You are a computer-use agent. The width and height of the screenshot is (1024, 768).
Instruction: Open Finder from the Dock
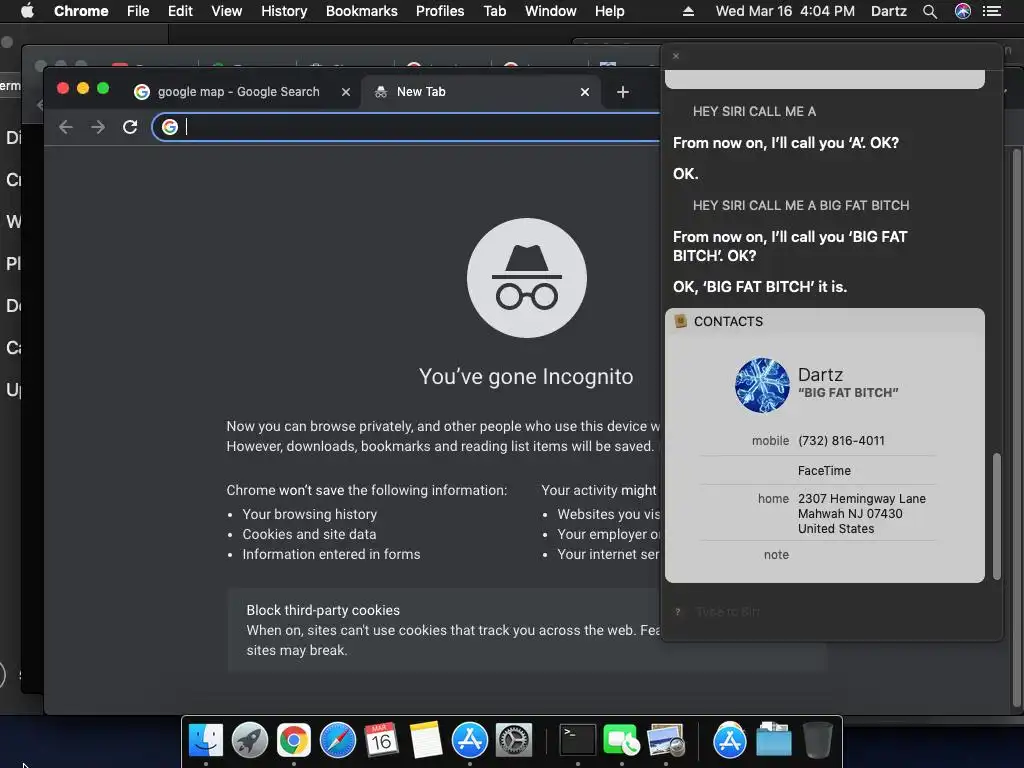click(x=206, y=740)
